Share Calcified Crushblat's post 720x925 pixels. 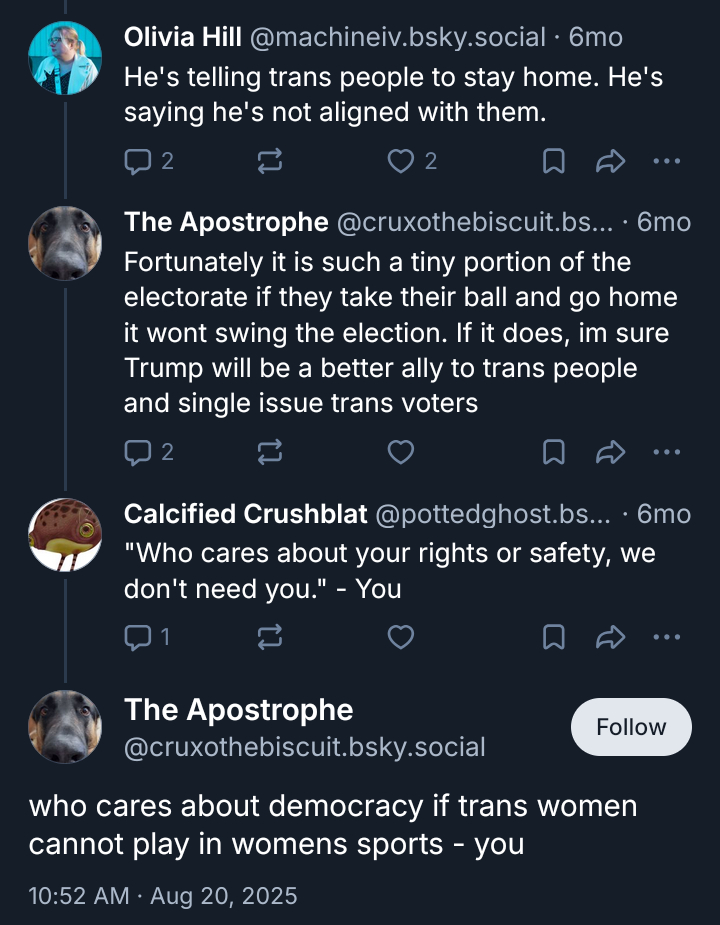(610, 637)
